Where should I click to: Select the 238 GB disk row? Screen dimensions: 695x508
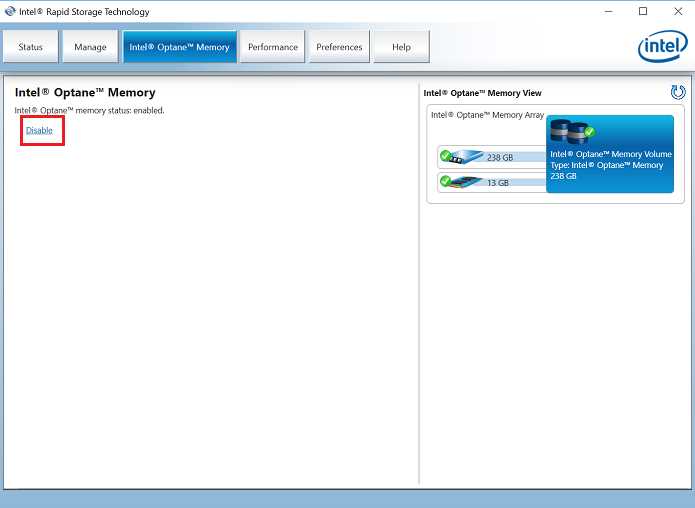click(492, 157)
